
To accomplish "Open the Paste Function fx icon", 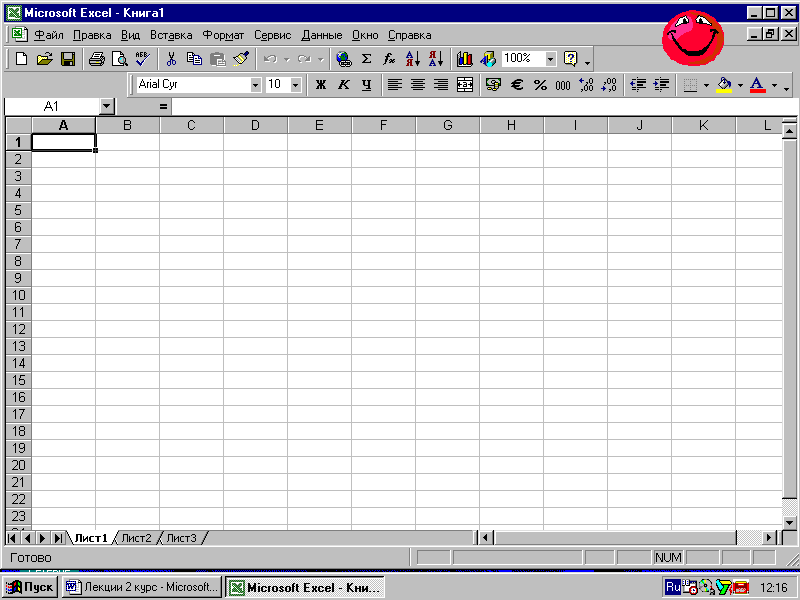I will coord(389,59).
